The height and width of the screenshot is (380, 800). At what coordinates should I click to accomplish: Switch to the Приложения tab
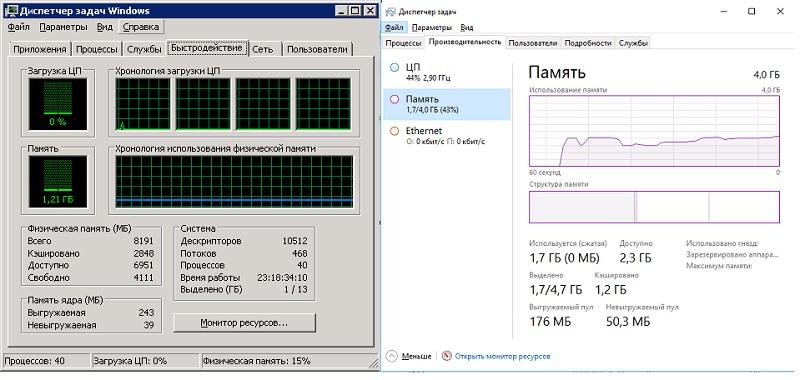pyautogui.click(x=40, y=49)
